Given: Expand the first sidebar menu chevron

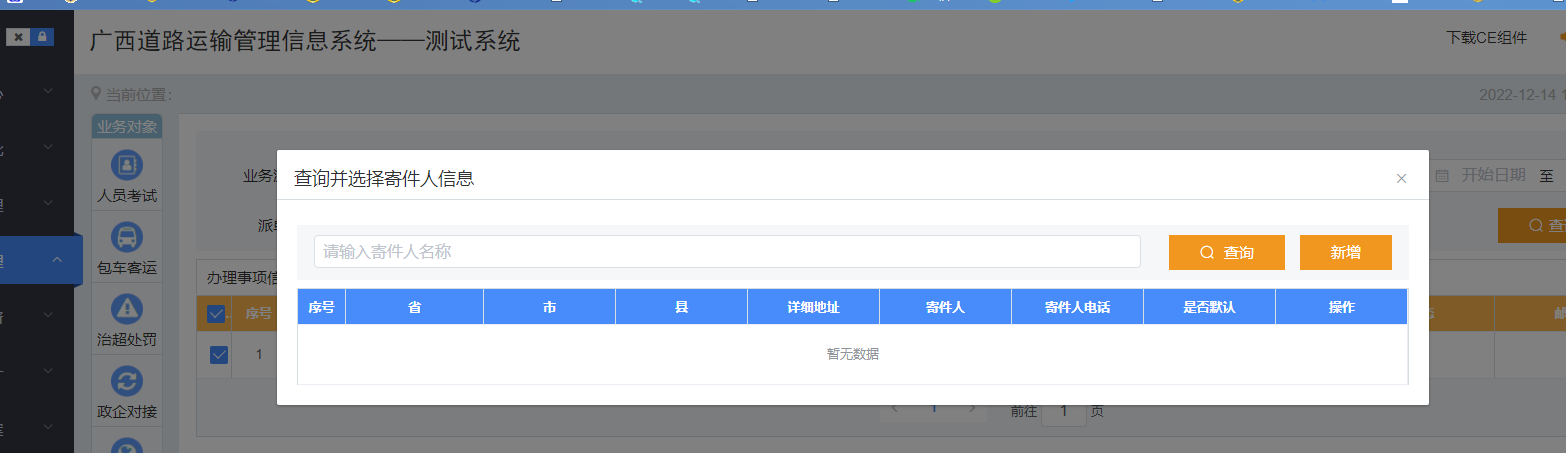Looking at the screenshot, I should pos(48,92).
